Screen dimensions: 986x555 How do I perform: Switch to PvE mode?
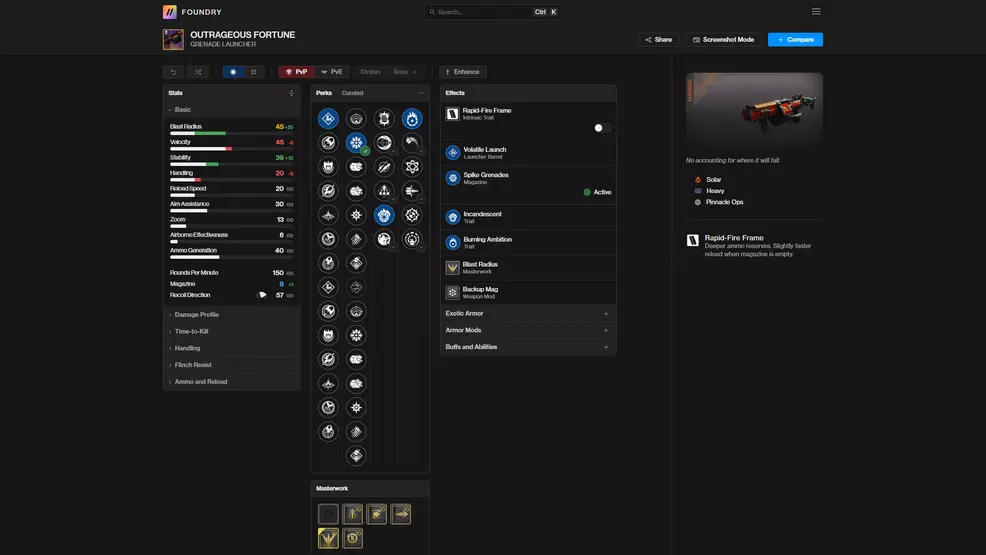pyautogui.click(x=332, y=72)
